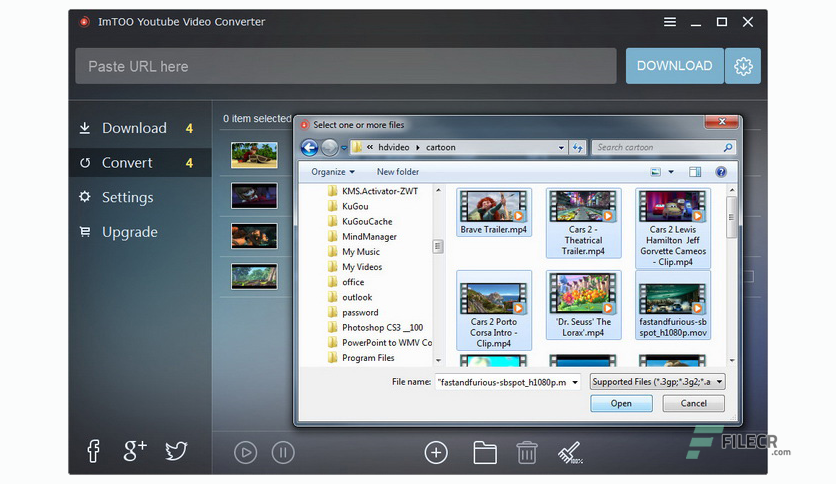The image size is (836, 484).
Task: Click the refresh icon beside address bar
Action: tap(577, 148)
